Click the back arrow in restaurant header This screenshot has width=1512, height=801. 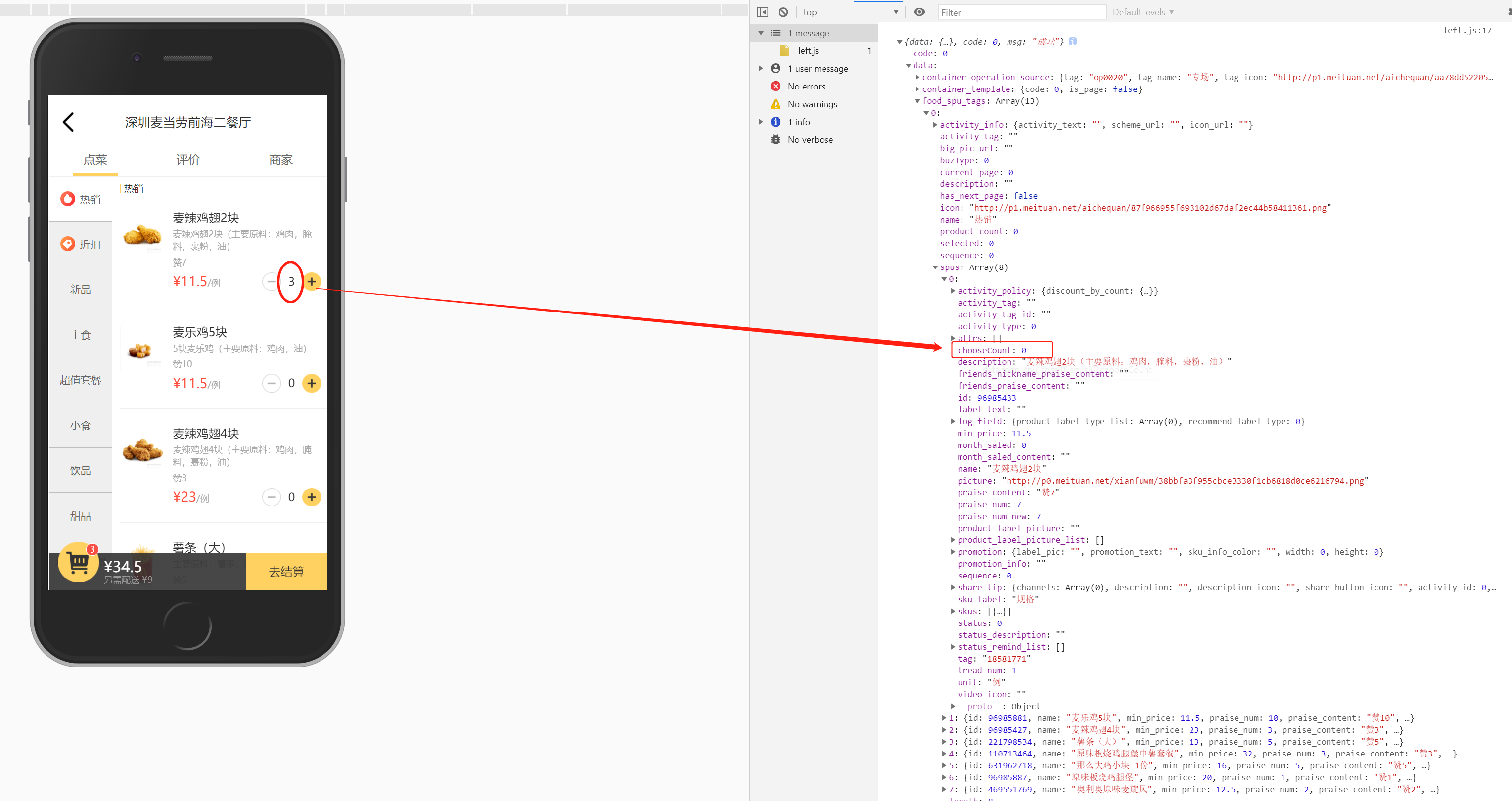68,122
